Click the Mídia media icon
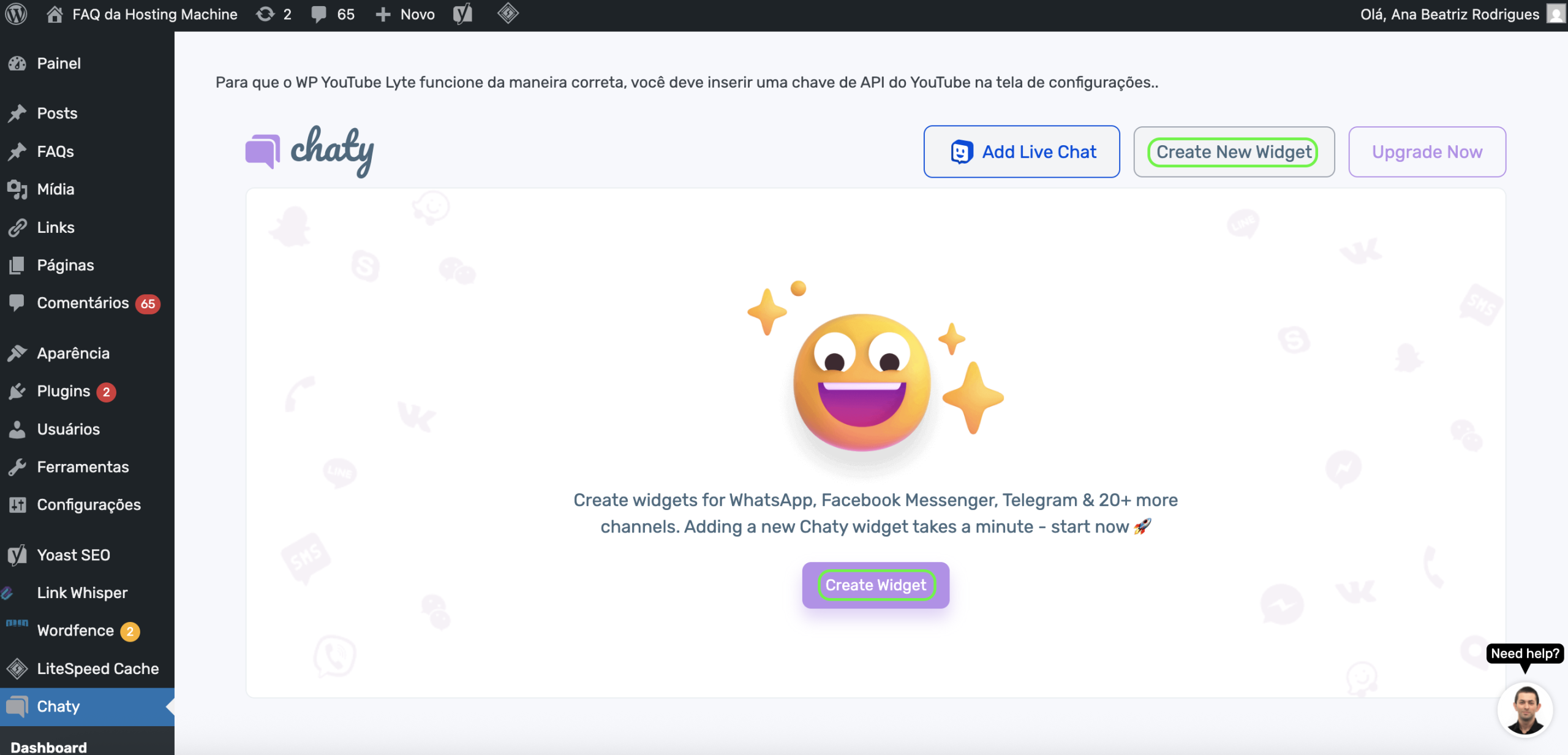Viewport: 1568px width, 755px height. tap(17, 189)
